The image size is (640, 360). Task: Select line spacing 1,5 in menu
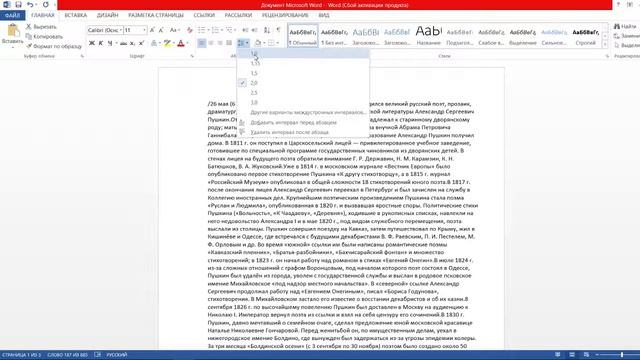(x=303, y=73)
